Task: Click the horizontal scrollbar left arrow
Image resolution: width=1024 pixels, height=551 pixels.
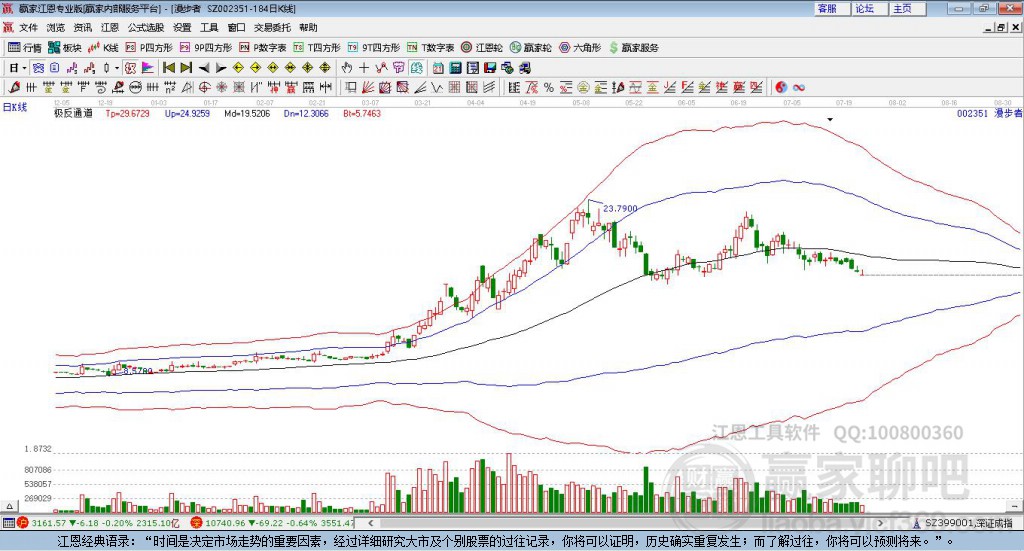Action: coord(370,523)
